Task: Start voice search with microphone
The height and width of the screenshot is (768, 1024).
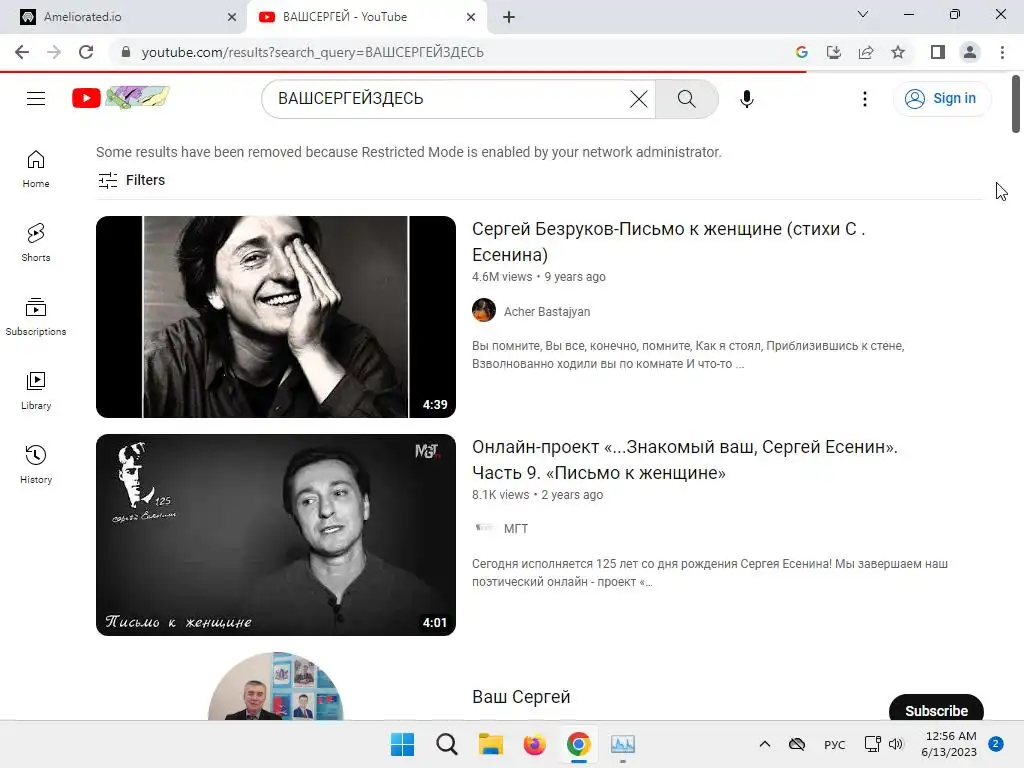Action: coord(746,99)
